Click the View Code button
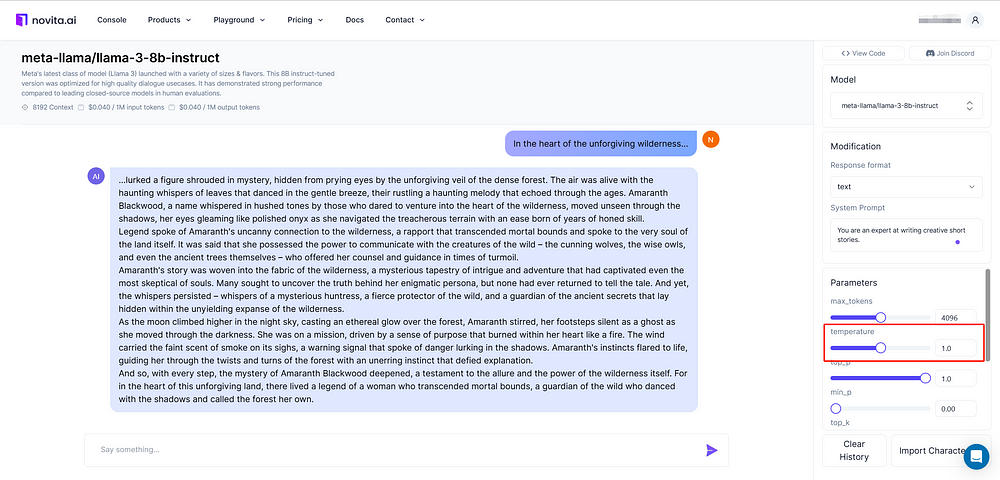This screenshot has height=480, width=1000. pos(864,54)
